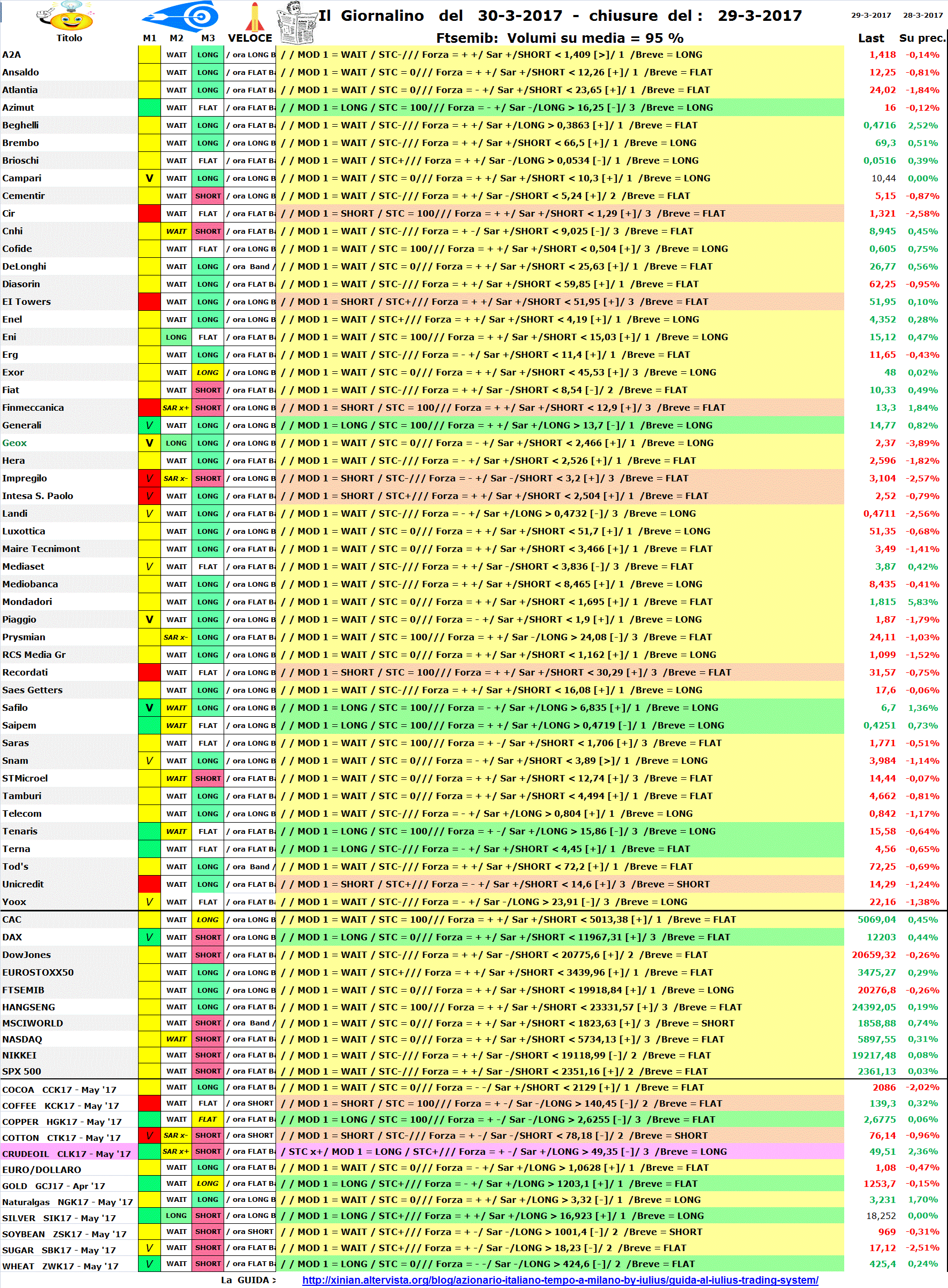Click the EURO/DOLLARO row label

(41, 1169)
